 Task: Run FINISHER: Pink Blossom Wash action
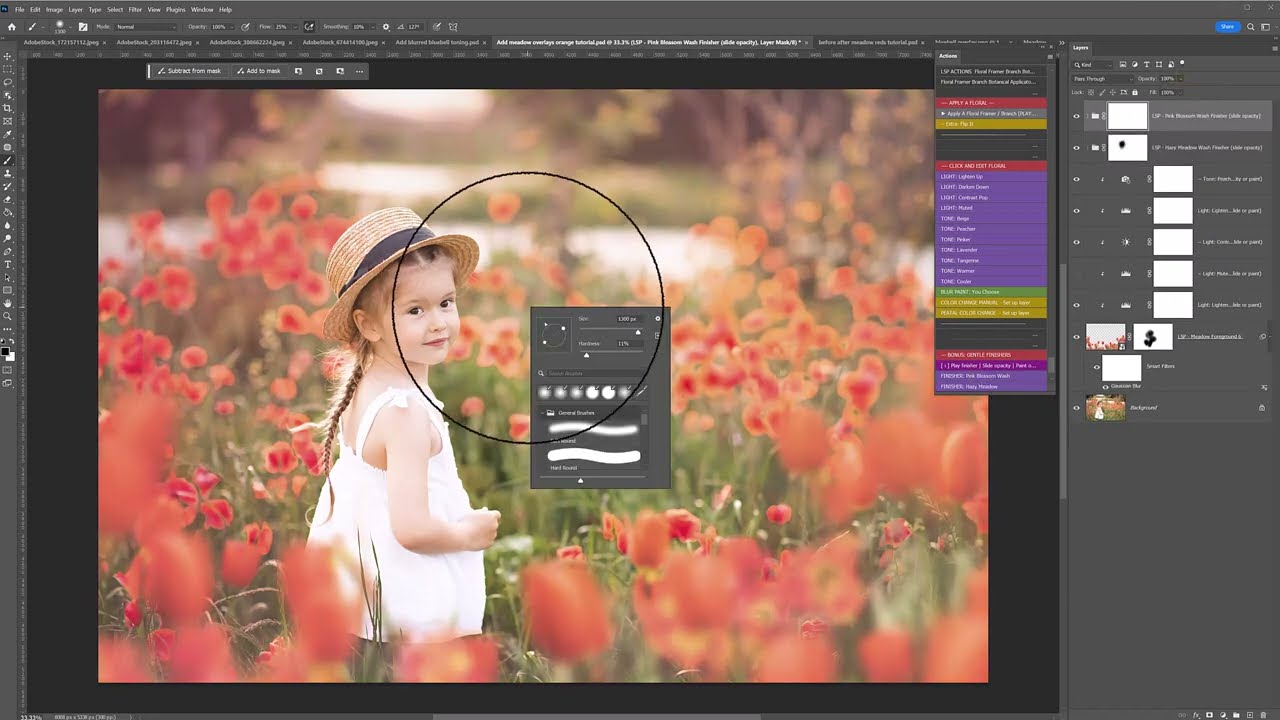(x=990, y=376)
